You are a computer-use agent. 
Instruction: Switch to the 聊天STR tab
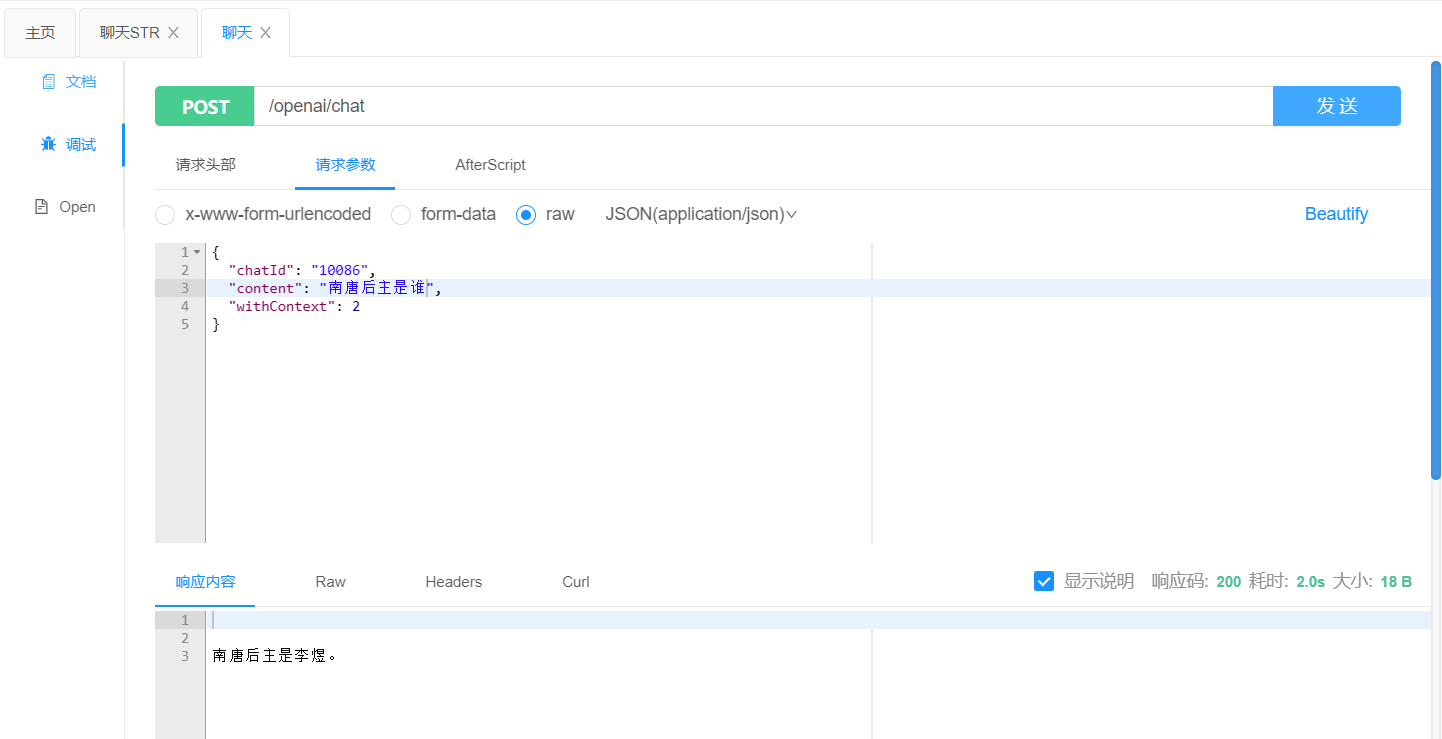coord(129,33)
